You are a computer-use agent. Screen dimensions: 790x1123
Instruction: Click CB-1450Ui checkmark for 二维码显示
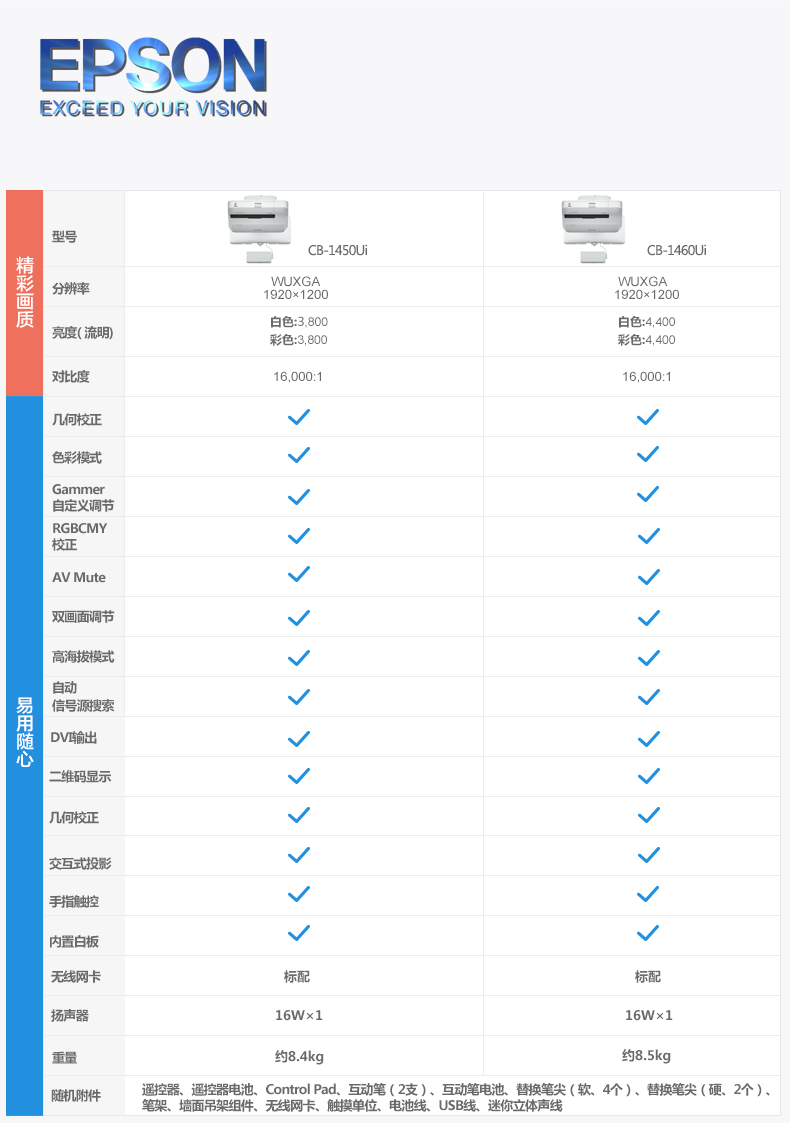click(x=299, y=776)
